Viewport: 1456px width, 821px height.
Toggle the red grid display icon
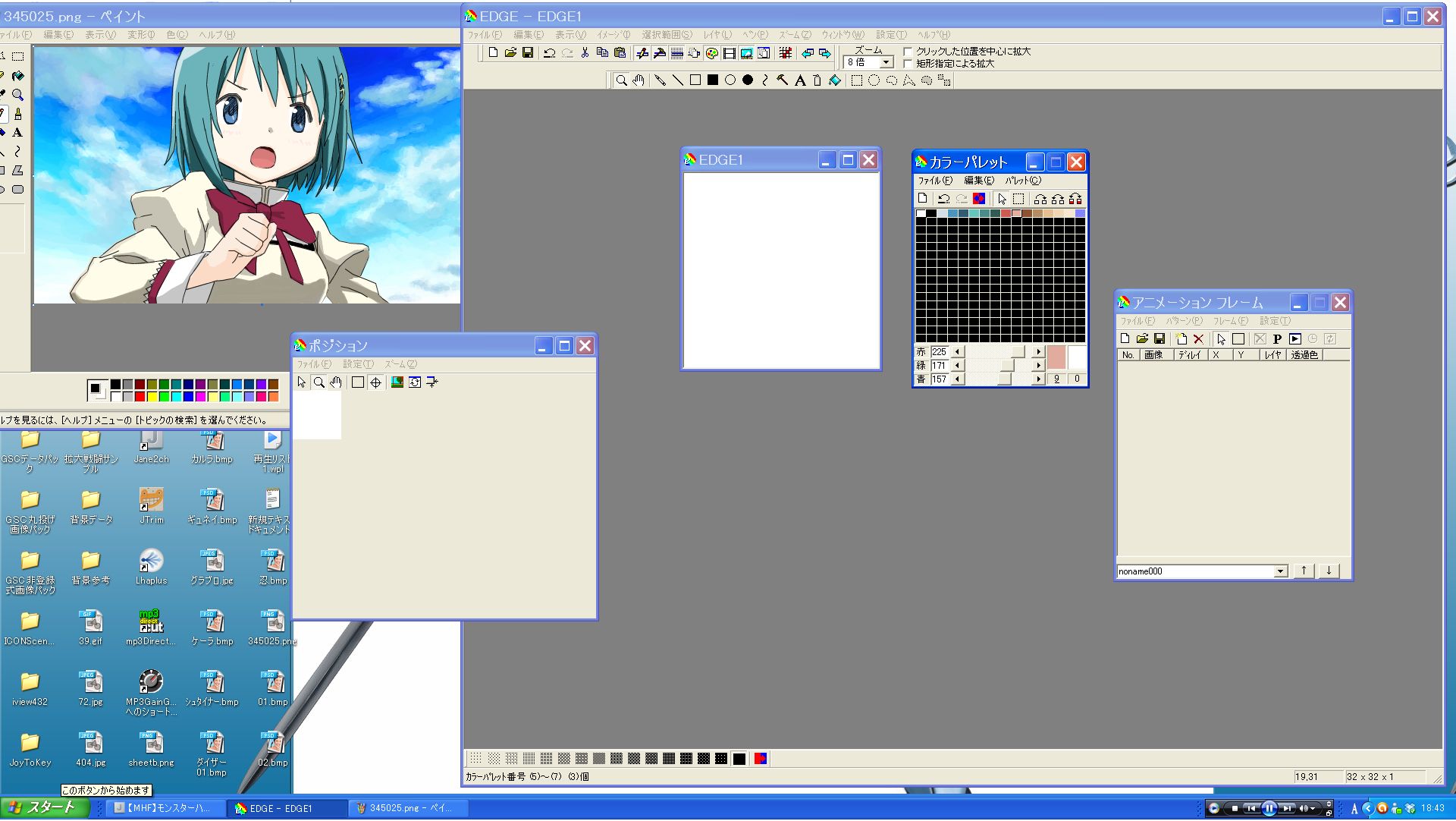(x=785, y=52)
